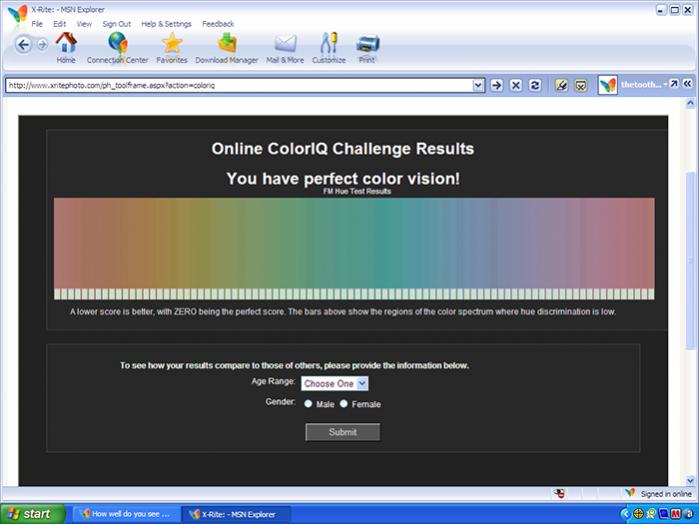Switch to X-Rite MSN Explorer taskbar button
Image resolution: width=699 pixels, height=524 pixels.
pyautogui.click(x=236, y=514)
